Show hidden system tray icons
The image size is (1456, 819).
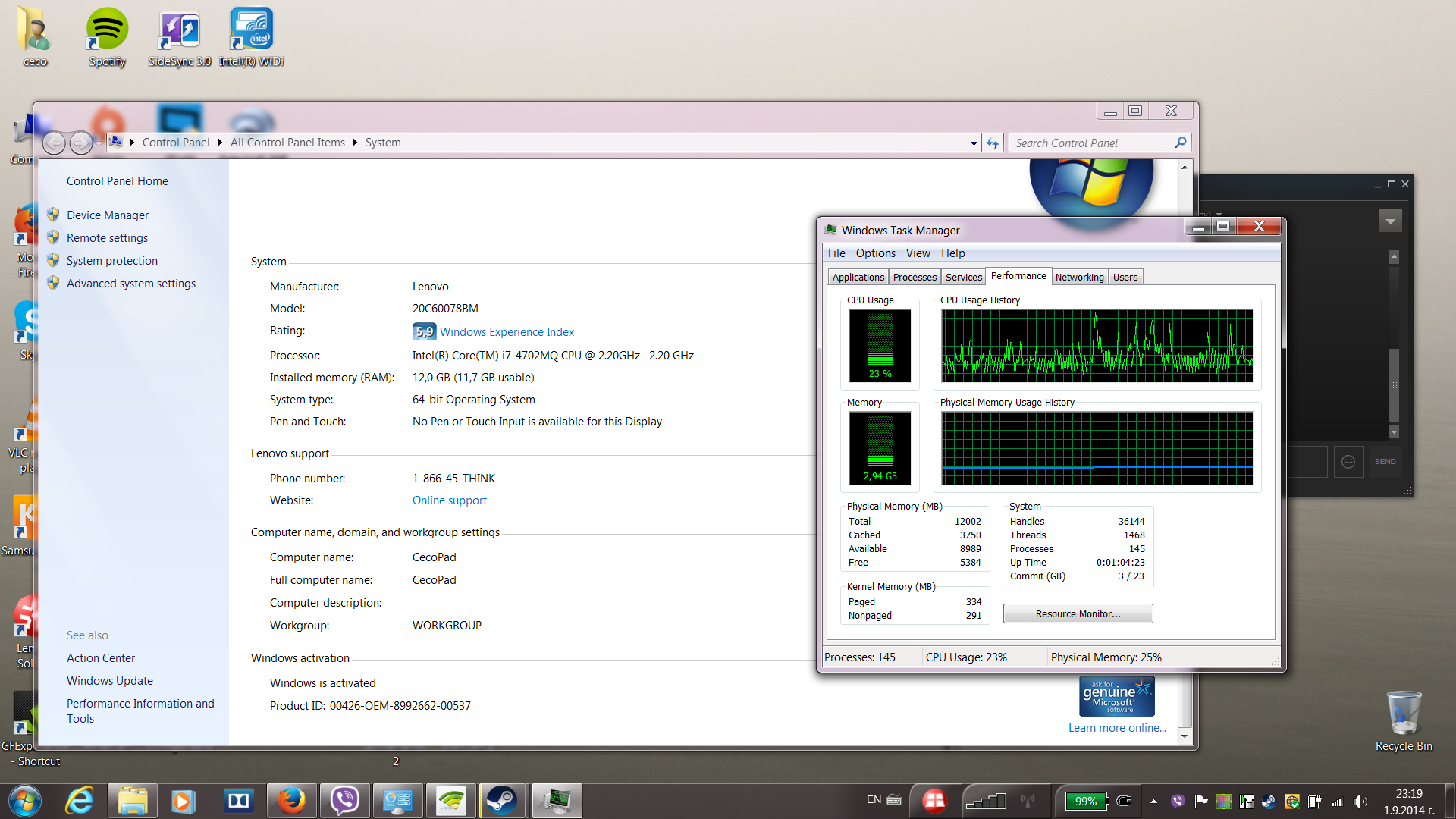[x=1153, y=801]
